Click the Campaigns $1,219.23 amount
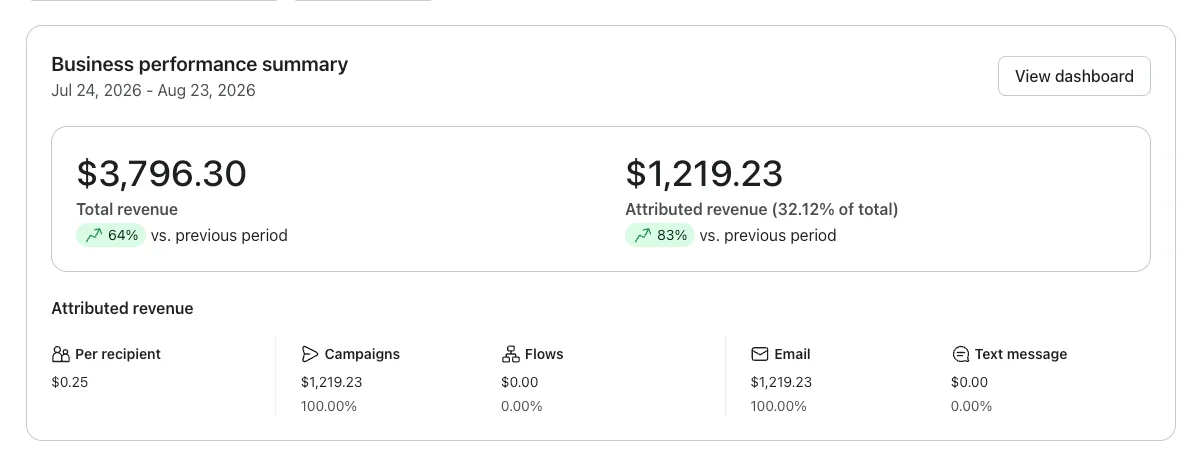Image resolution: width=1201 pixels, height=460 pixels. point(332,382)
